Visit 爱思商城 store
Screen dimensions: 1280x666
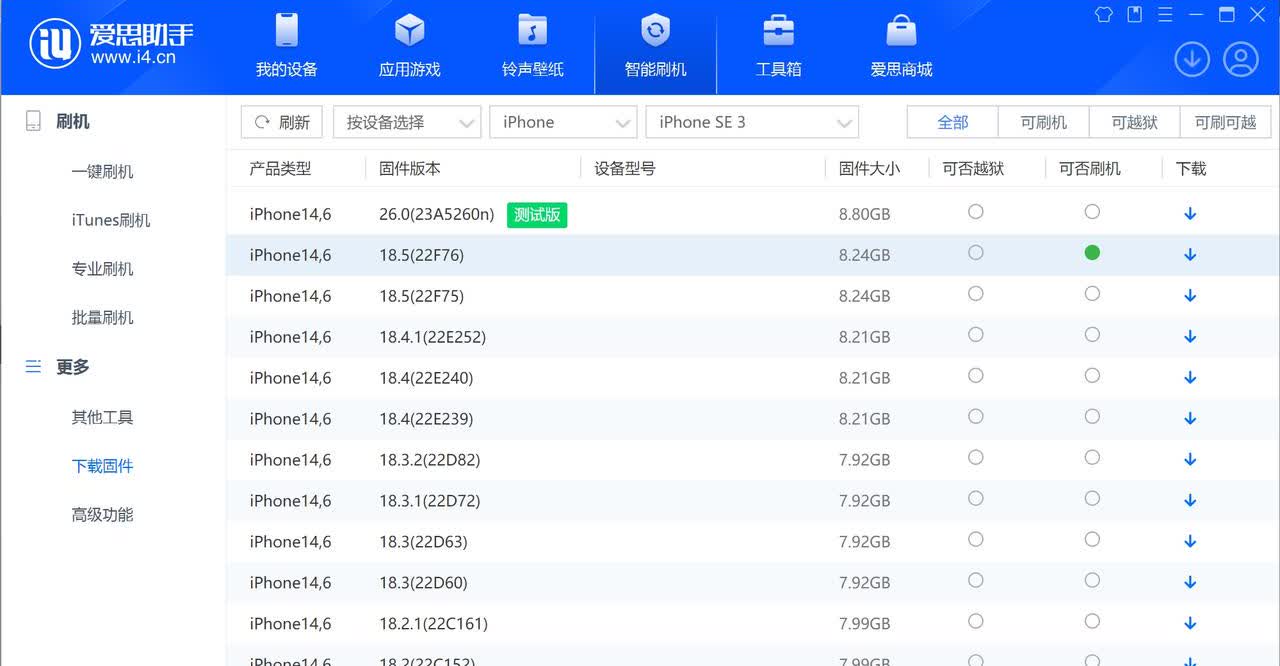[902, 47]
